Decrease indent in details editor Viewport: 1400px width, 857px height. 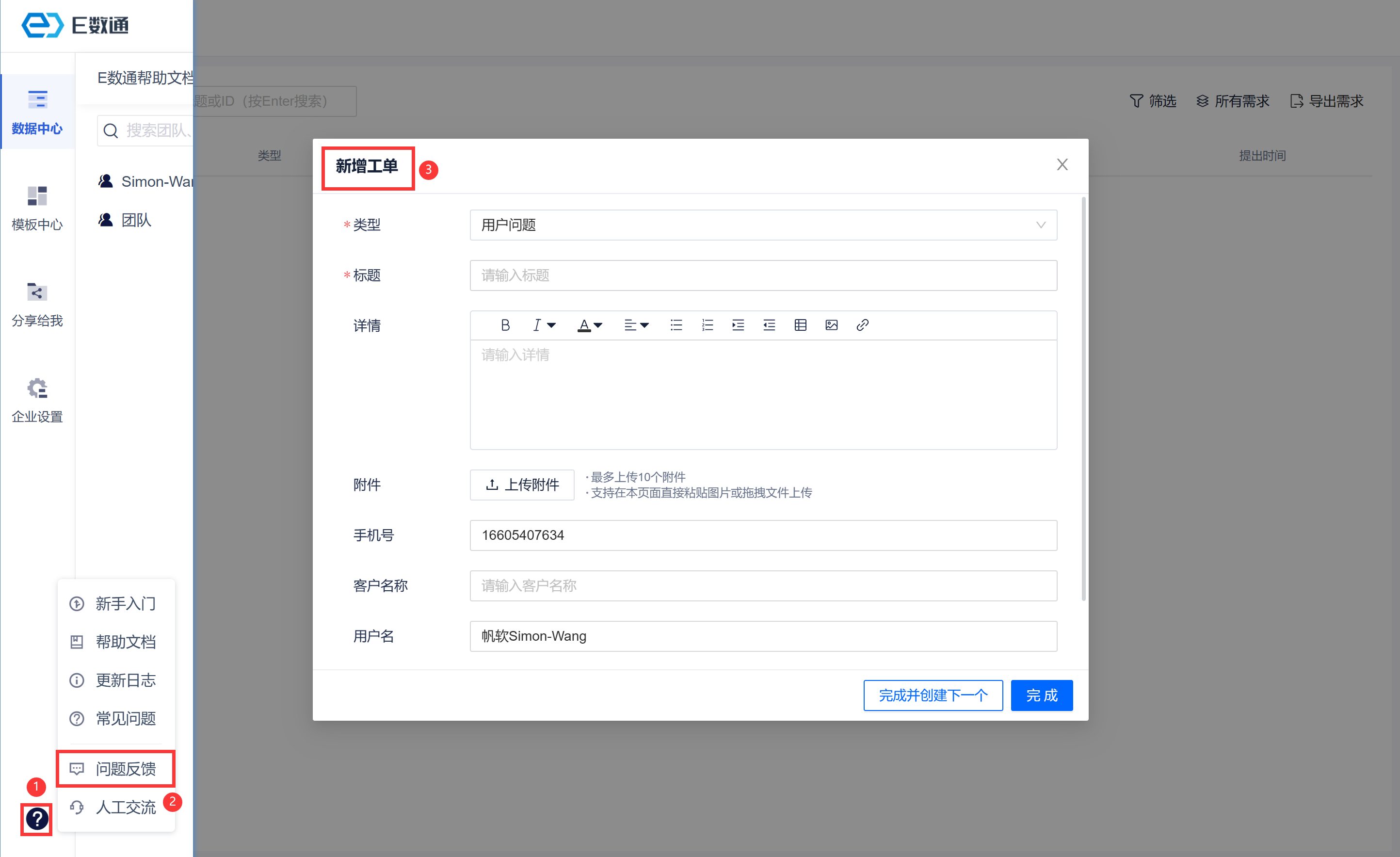[769, 325]
